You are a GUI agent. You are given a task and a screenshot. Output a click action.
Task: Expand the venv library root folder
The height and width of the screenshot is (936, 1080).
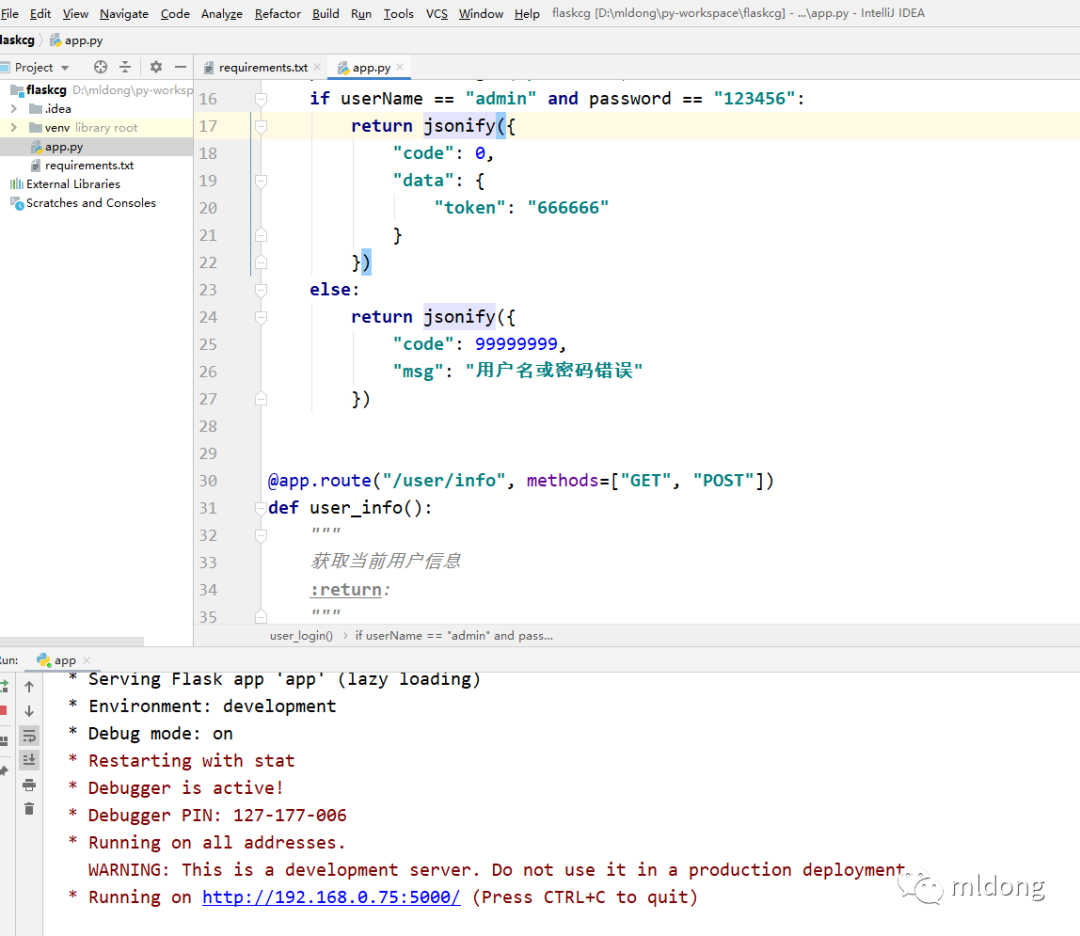14,128
